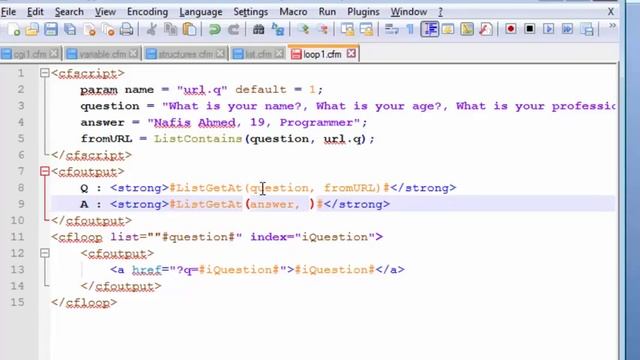Click the closing </cfloop> tag on line 15

84,302
